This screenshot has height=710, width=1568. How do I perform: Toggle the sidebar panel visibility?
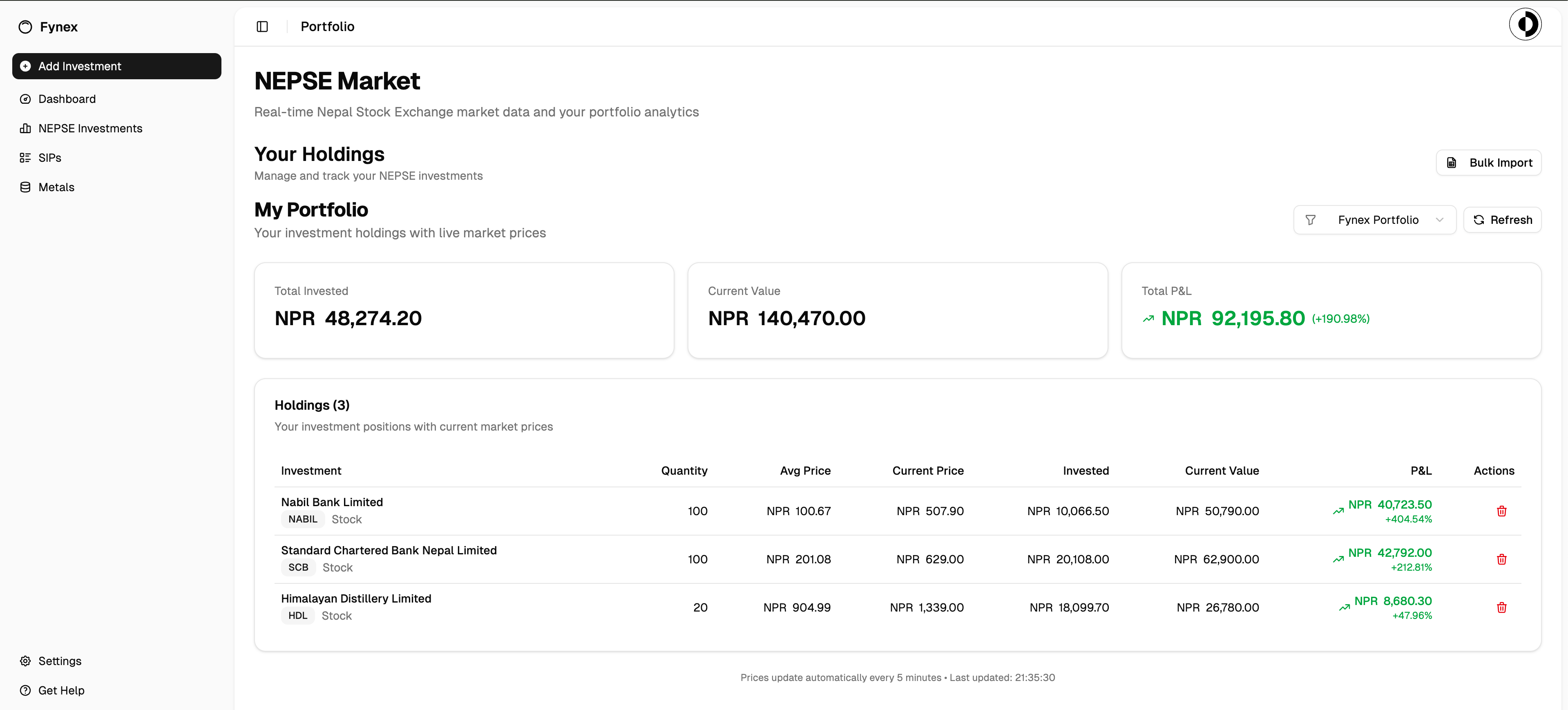tap(262, 26)
